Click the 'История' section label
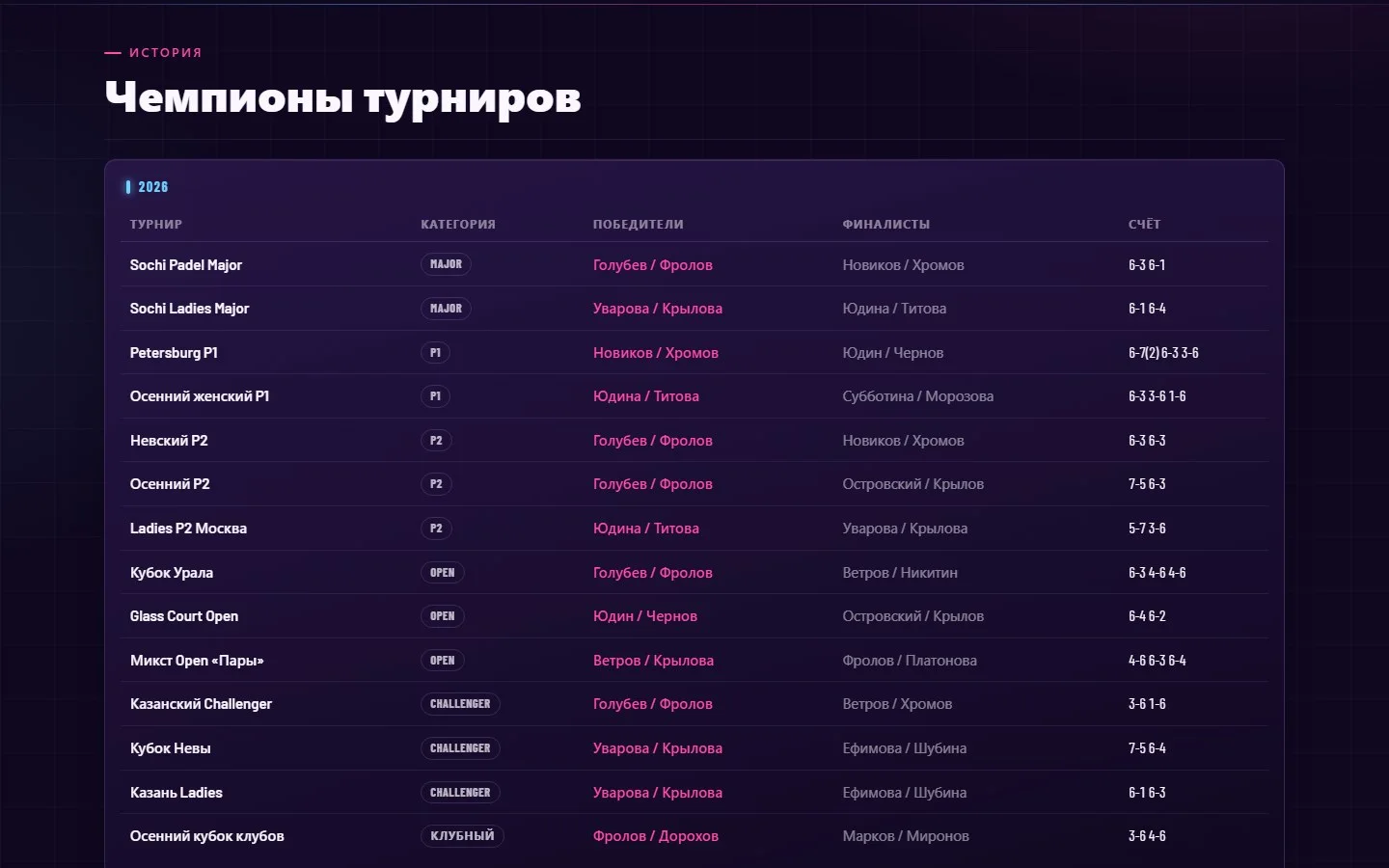Image resolution: width=1389 pixels, height=868 pixels. click(166, 53)
